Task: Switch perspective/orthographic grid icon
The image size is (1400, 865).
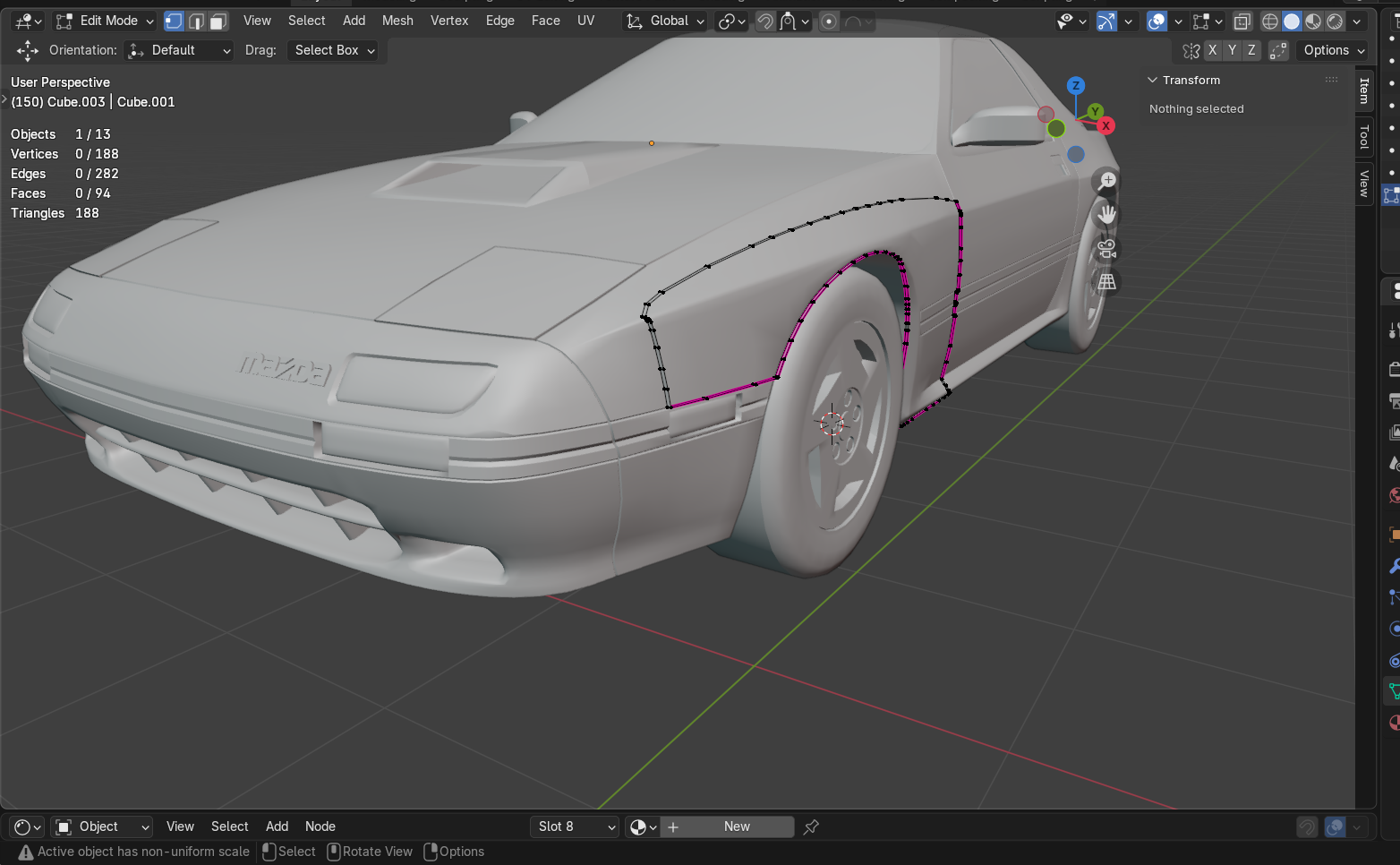Action: pyautogui.click(x=1107, y=282)
